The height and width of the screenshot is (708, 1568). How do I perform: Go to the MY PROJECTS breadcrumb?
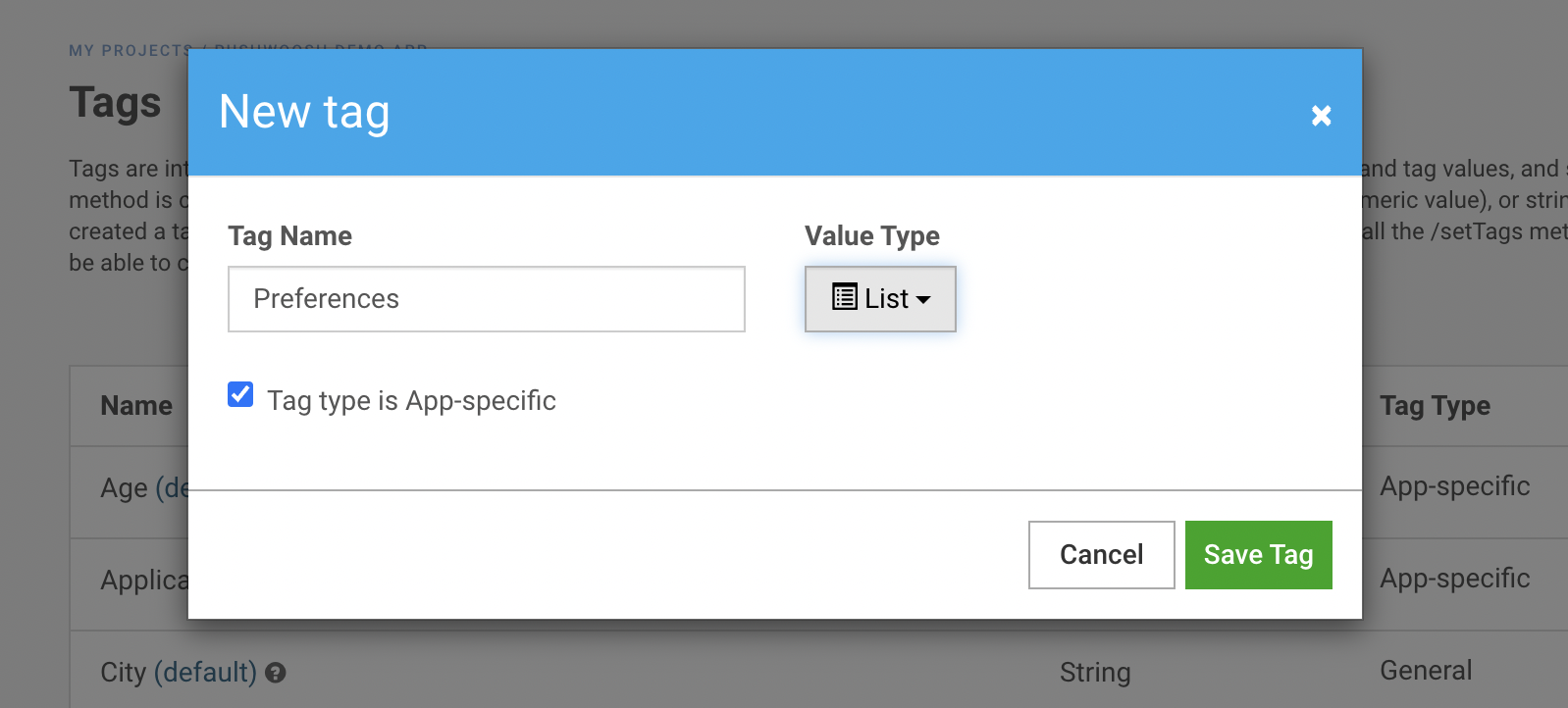(x=130, y=51)
